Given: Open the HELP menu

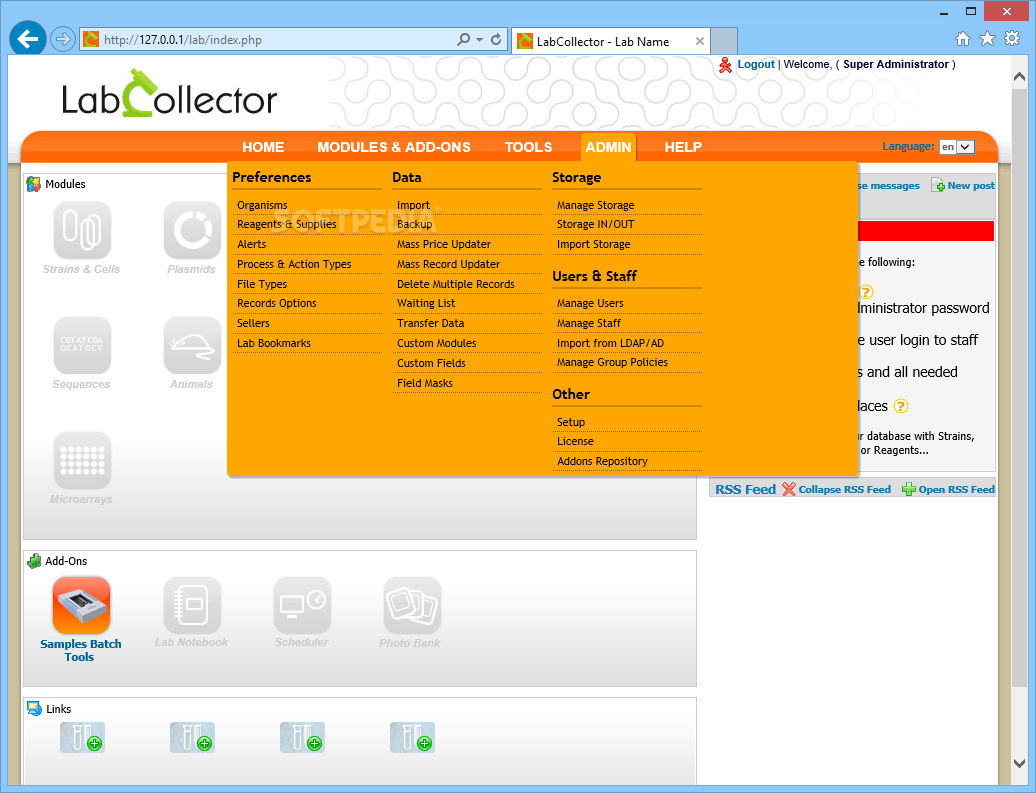Looking at the screenshot, I should tap(683, 147).
